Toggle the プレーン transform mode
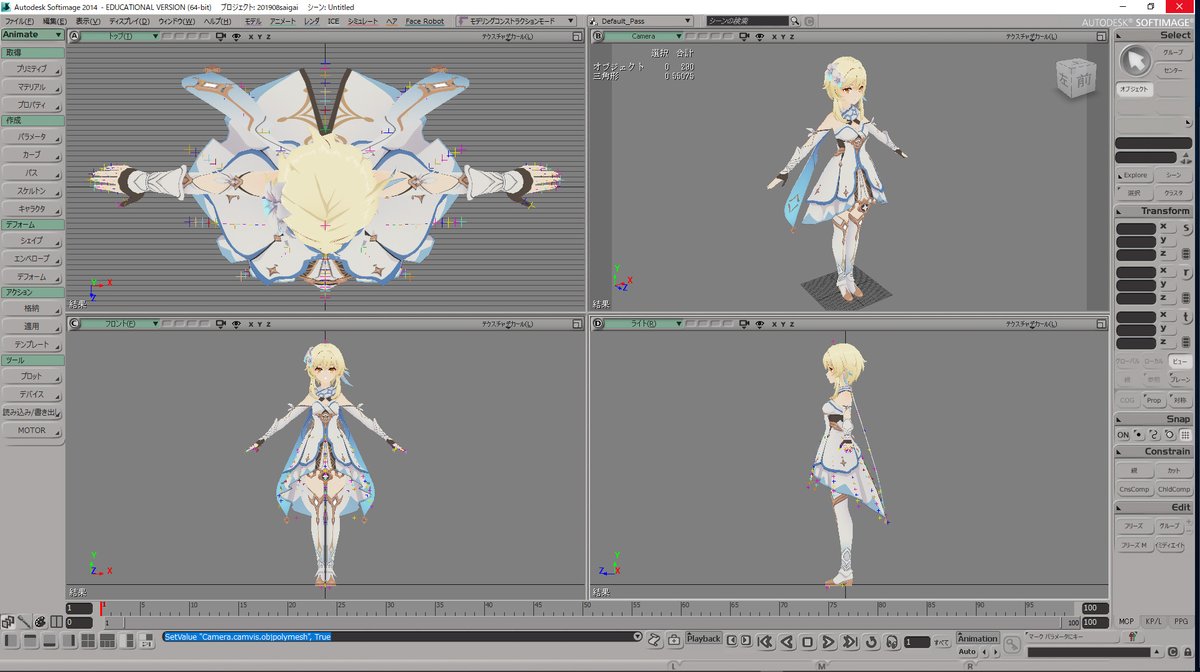 pos(1181,380)
